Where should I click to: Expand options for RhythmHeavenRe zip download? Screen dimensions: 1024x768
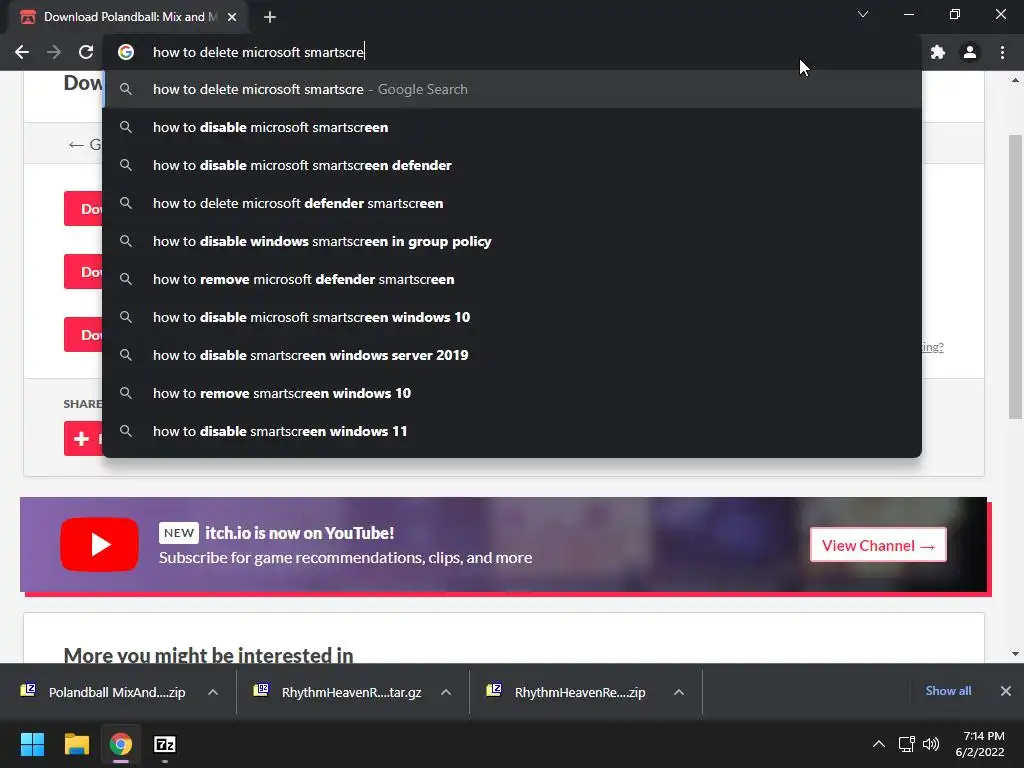679,692
